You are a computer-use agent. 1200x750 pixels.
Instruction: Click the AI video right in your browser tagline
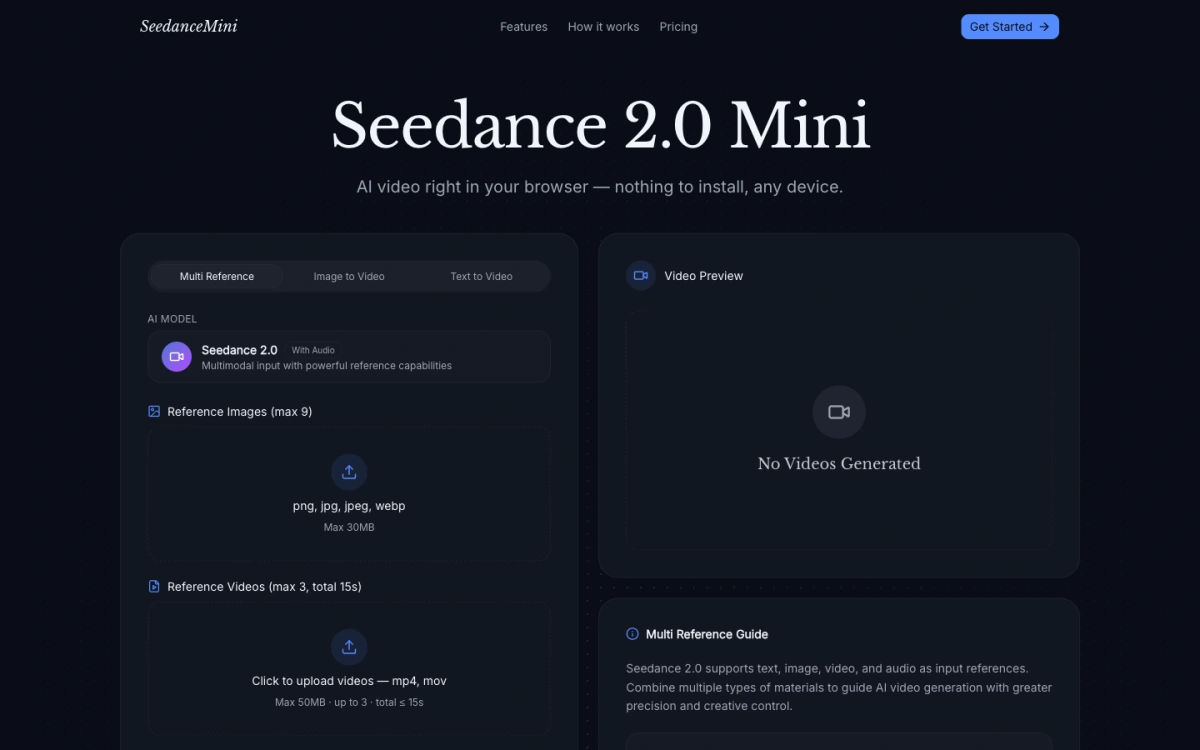pyautogui.click(x=600, y=187)
